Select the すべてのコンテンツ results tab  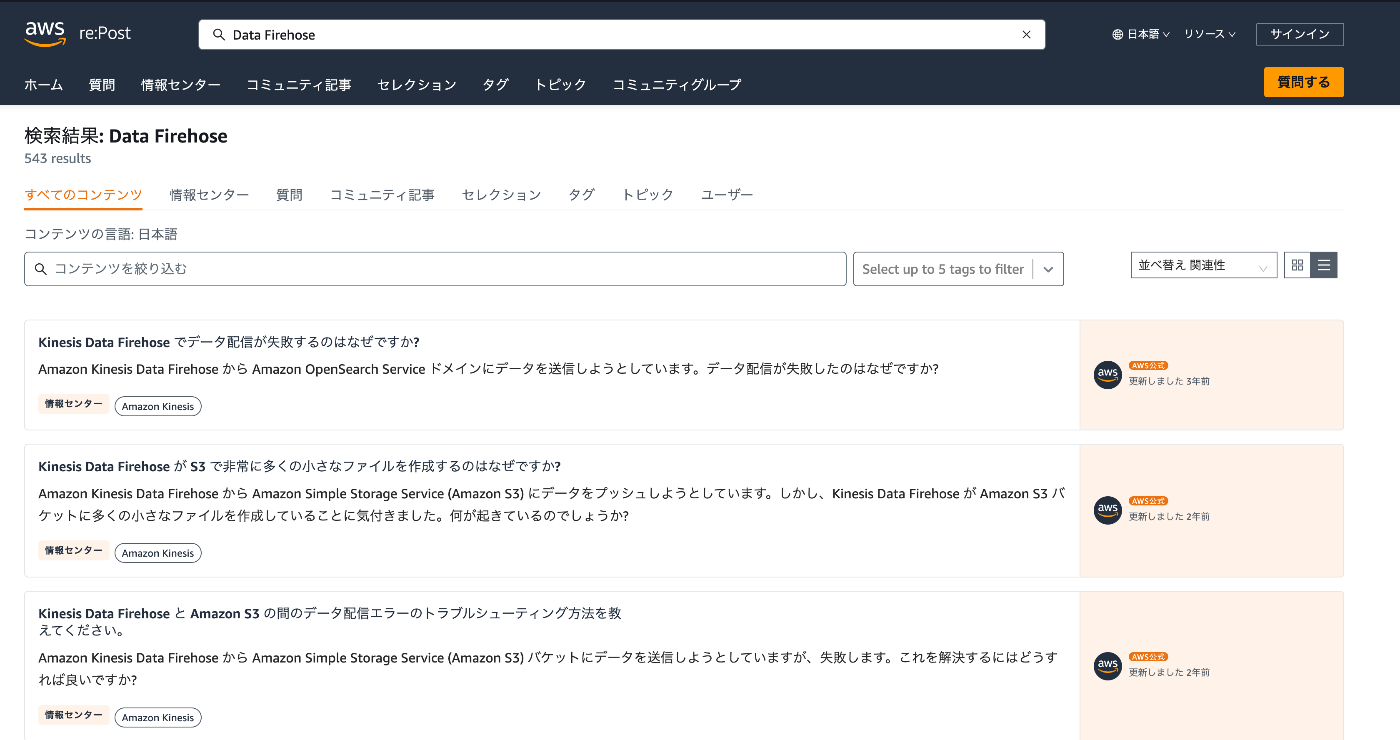(x=83, y=195)
